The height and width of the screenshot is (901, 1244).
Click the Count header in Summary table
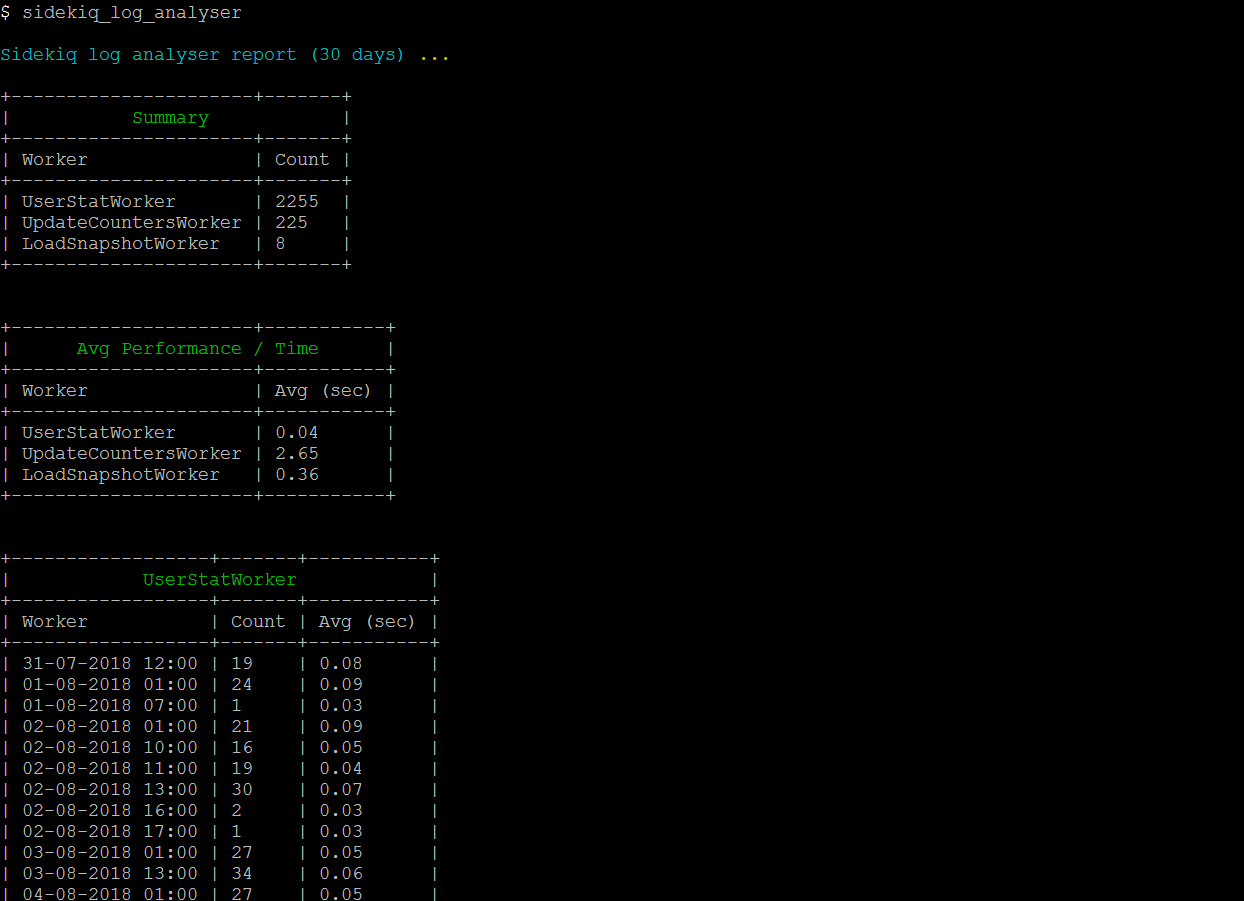[x=302, y=160]
